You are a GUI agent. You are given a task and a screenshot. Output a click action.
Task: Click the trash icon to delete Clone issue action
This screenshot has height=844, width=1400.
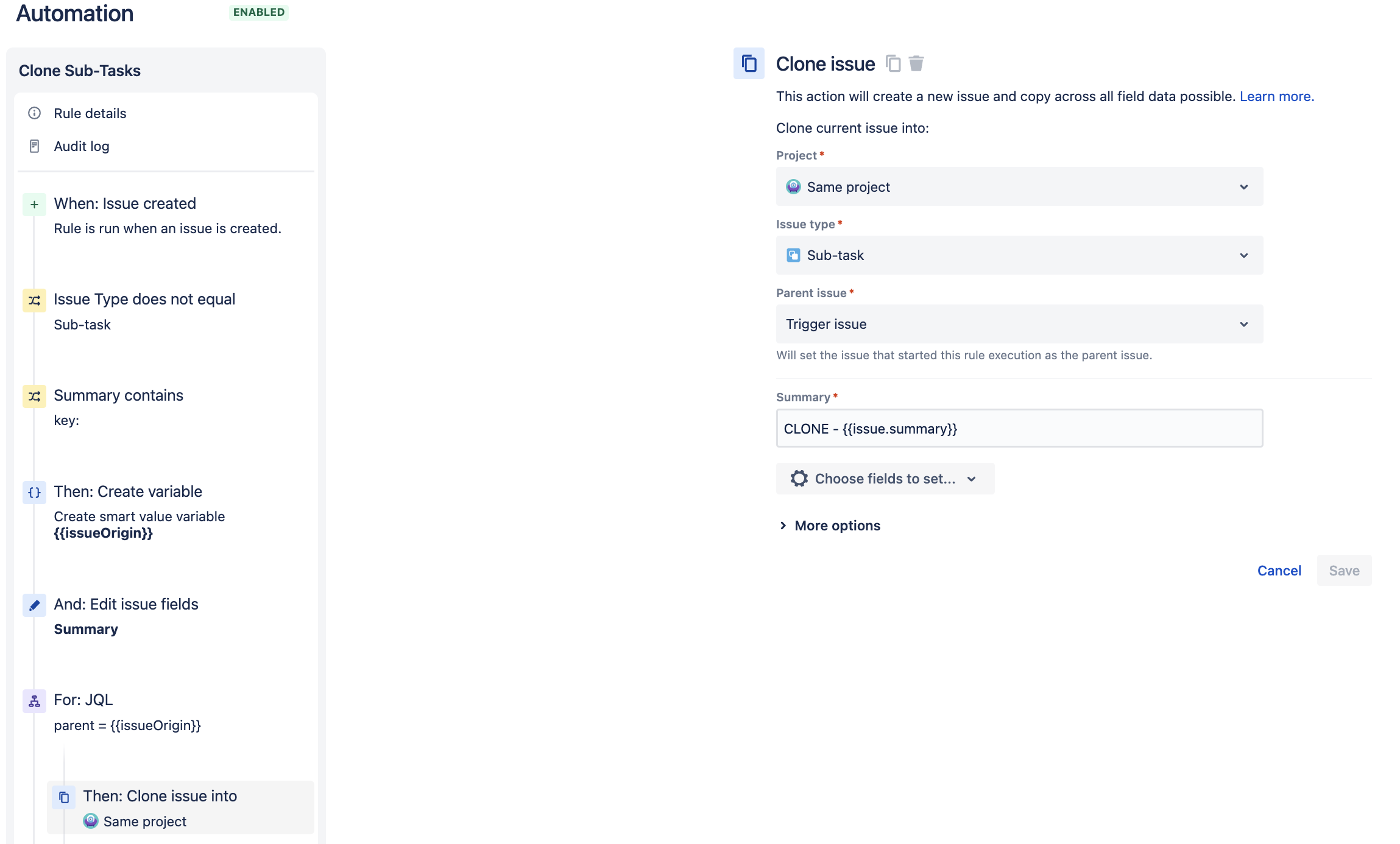pos(916,63)
